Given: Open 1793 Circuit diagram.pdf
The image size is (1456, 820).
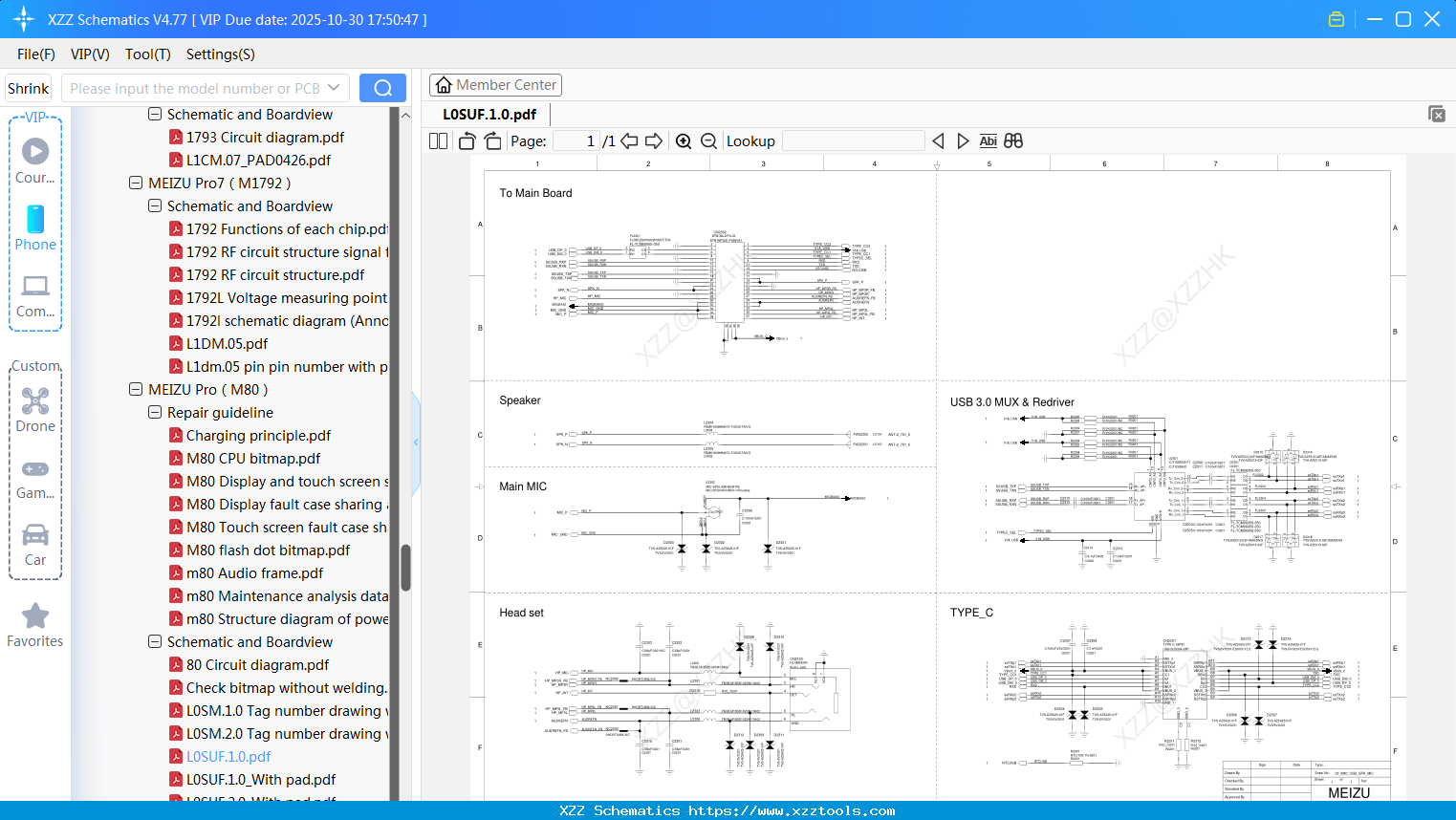Looking at the screenshot, I should click(265, 137).
